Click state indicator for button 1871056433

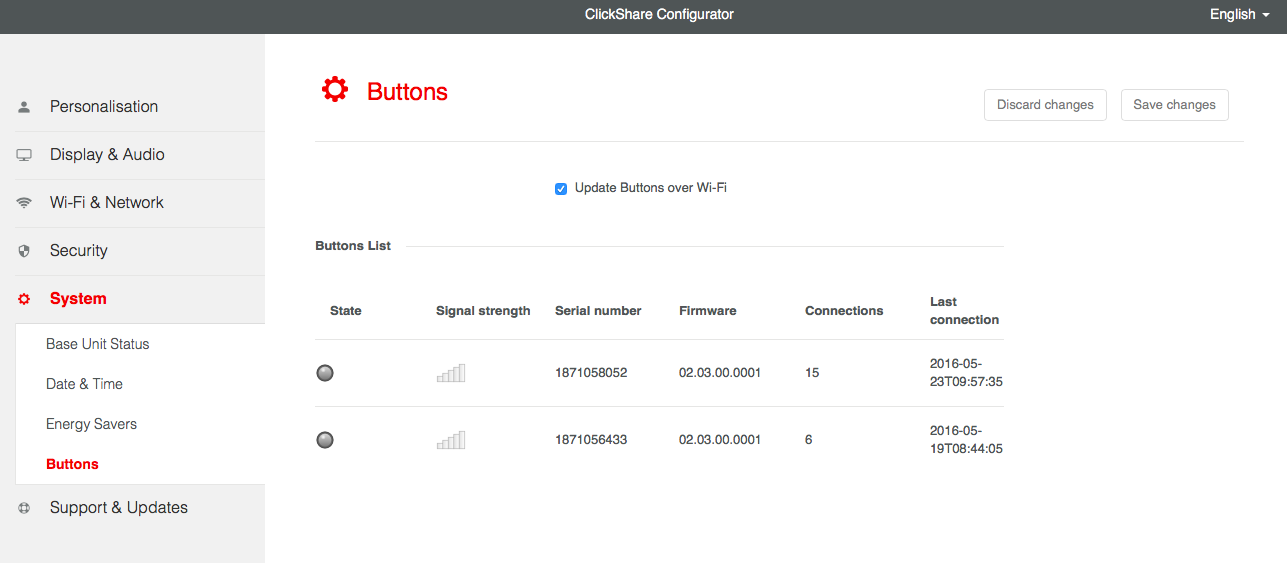click(325, 440)
